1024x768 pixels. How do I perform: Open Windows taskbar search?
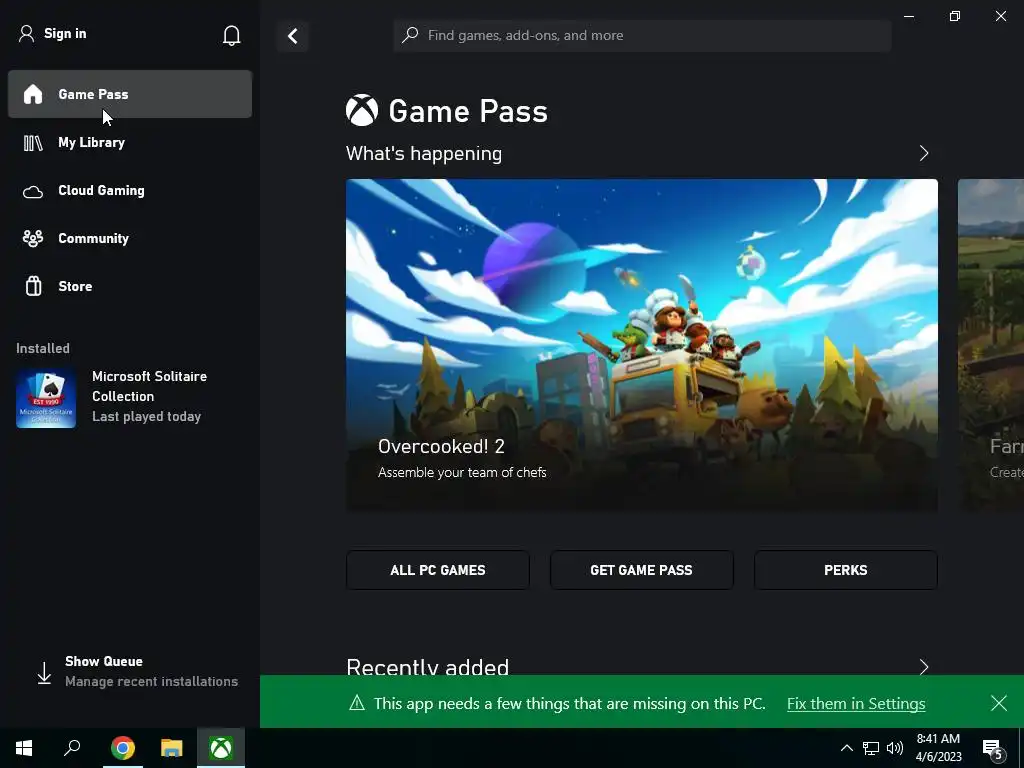[x=72, y=748]
